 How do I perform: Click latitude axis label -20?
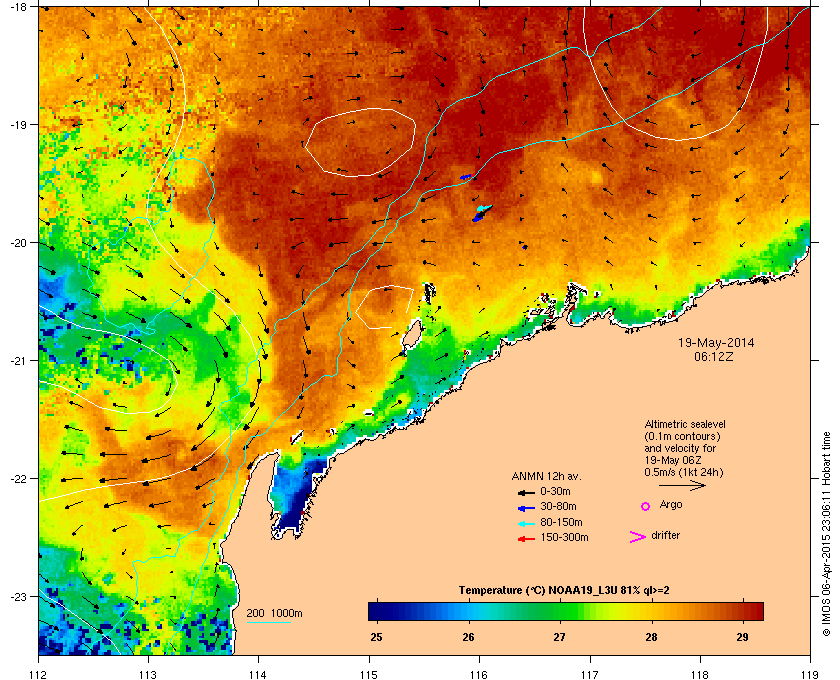click(18, 243)
